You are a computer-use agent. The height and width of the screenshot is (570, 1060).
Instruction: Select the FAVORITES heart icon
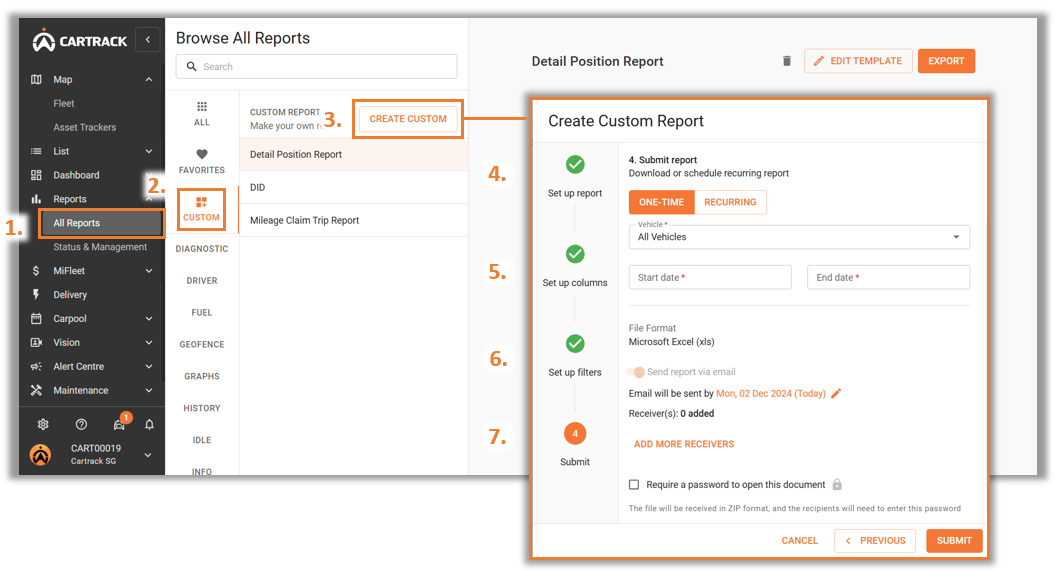click(201, 154)
